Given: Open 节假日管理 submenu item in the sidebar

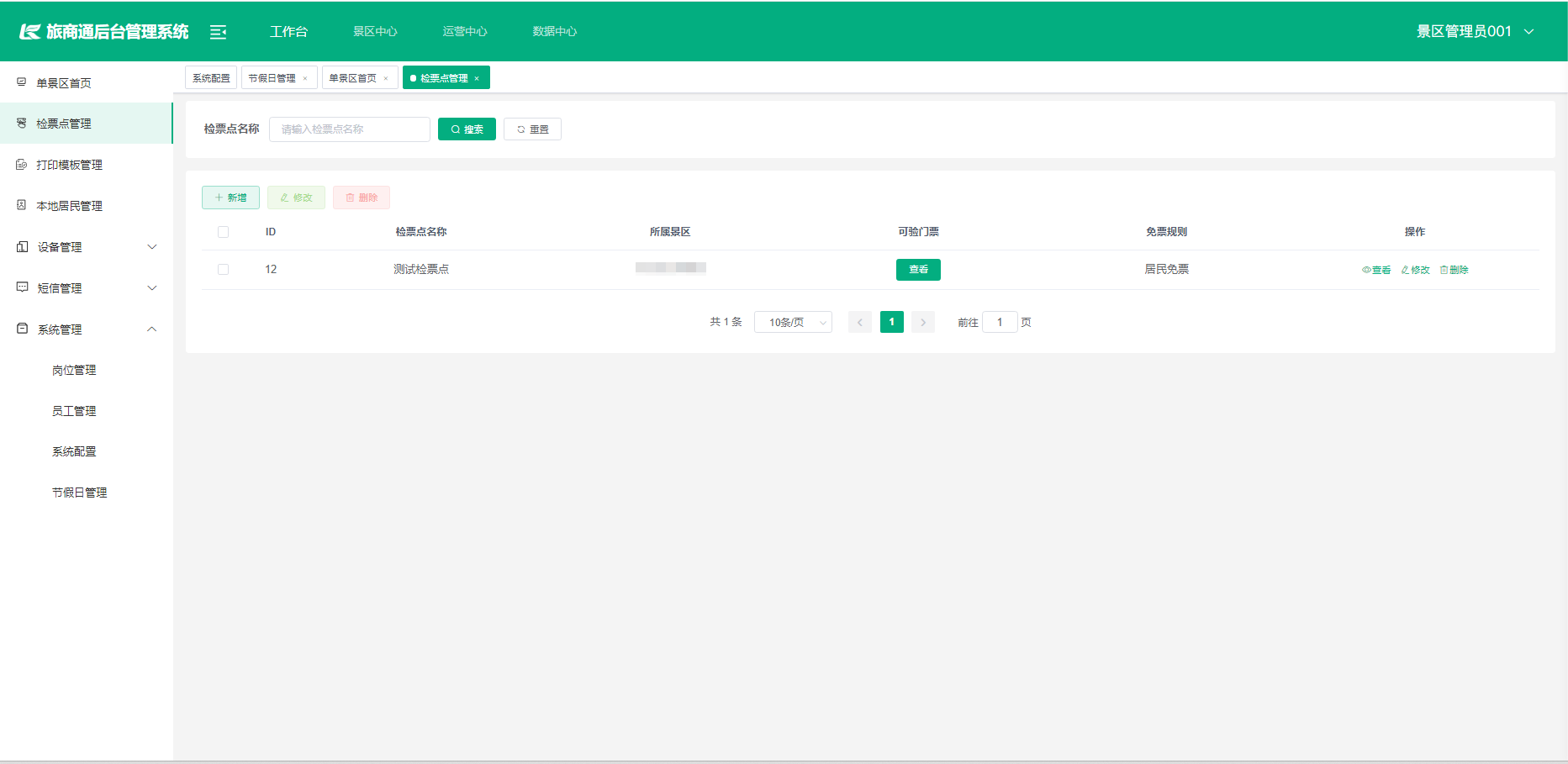Looking at the screenshot, I should 79,493.
